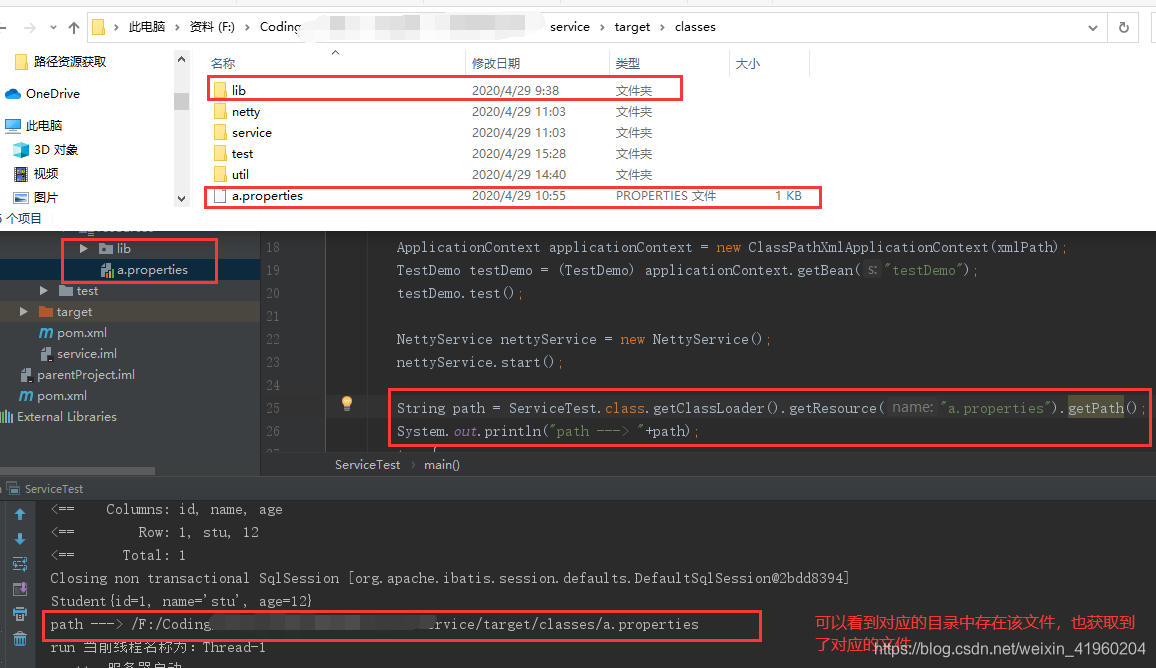Sort files by 类型 column header
The image size is (1156, 668).
(x=627, y=64)
